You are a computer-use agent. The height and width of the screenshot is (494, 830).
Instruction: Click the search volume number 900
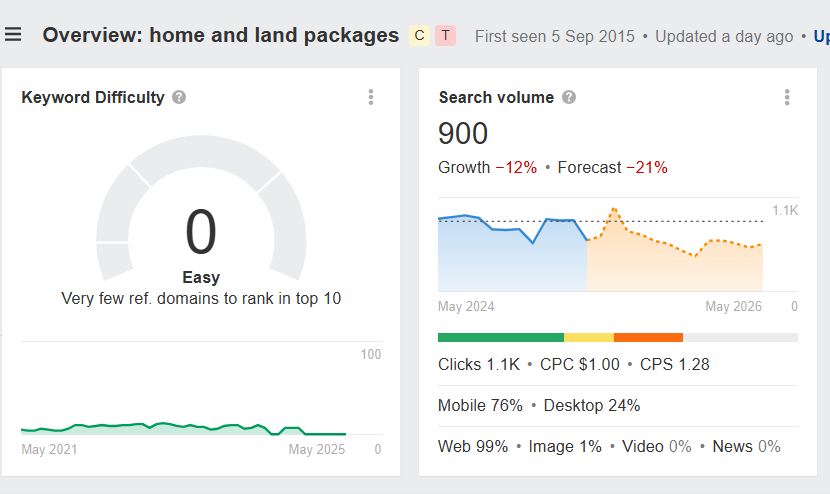pyautogui.click(x=463, y=133)
